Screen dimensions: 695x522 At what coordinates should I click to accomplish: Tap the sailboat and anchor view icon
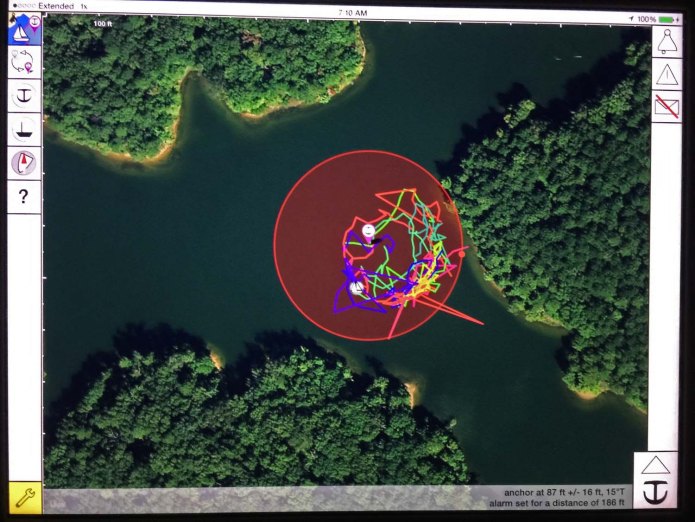[24, 28]
